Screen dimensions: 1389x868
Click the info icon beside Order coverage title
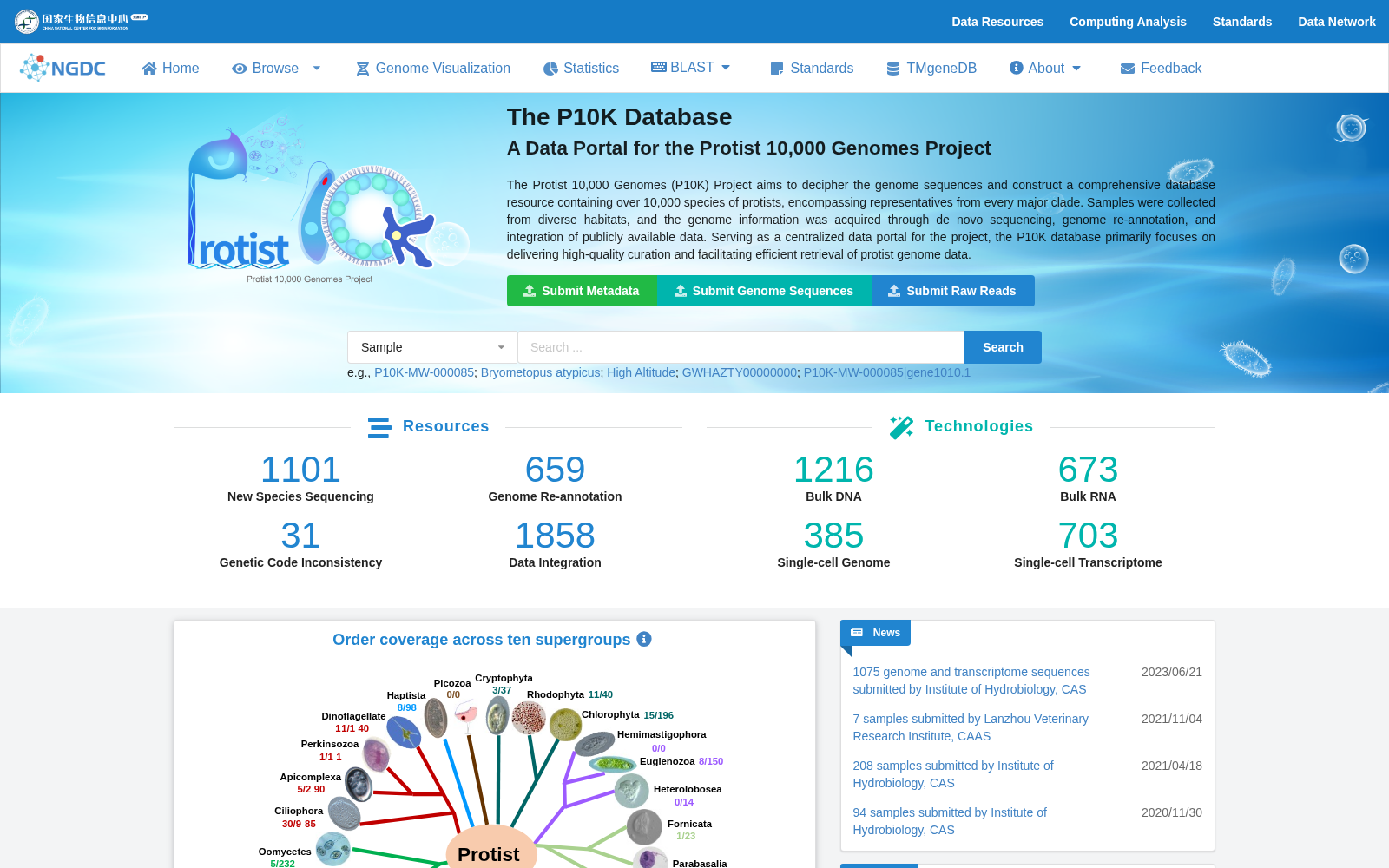[x=644, y=639]
